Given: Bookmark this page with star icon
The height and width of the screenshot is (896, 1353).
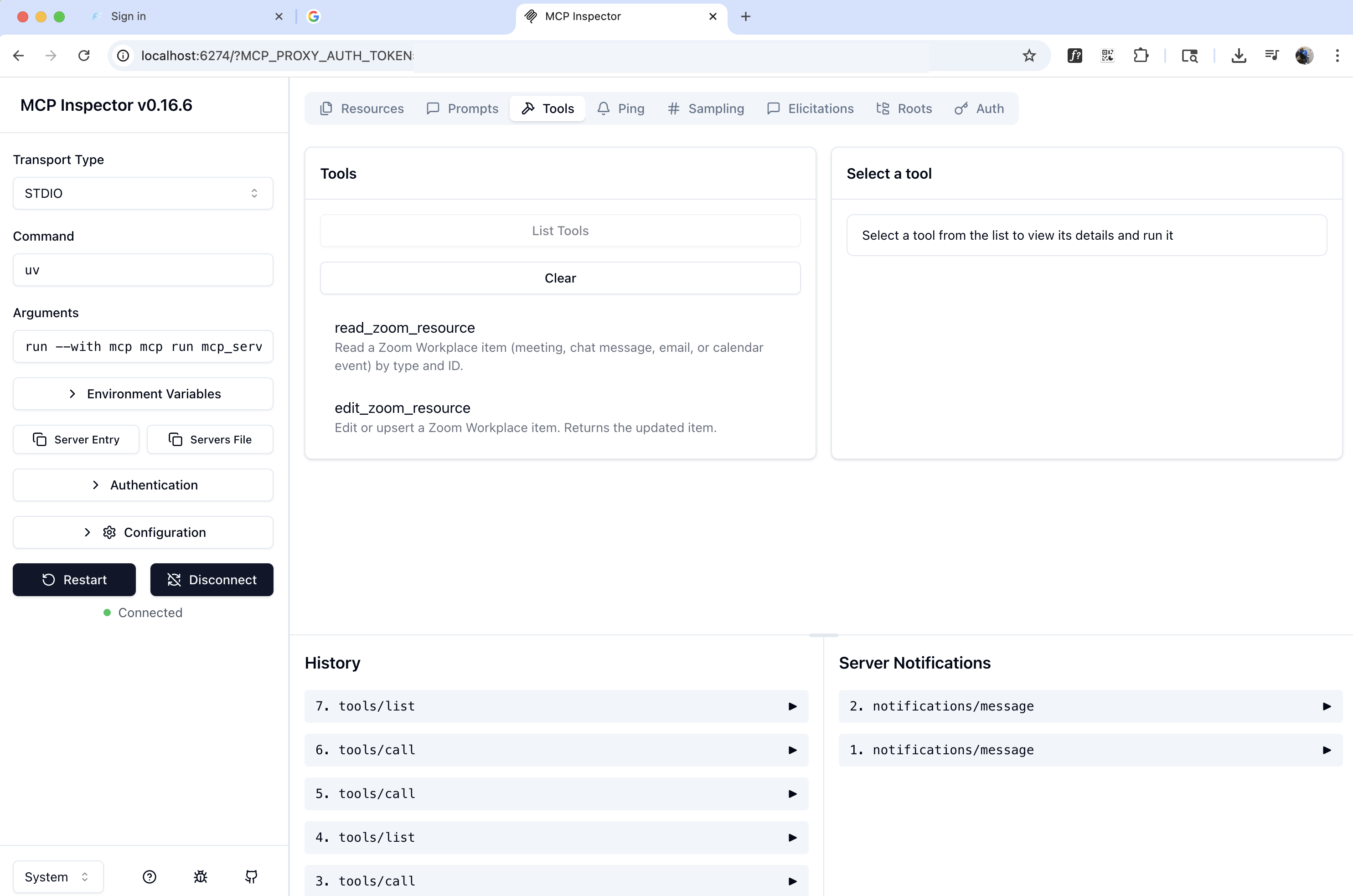Looking at the screenshot, I should click(1029, 56).
